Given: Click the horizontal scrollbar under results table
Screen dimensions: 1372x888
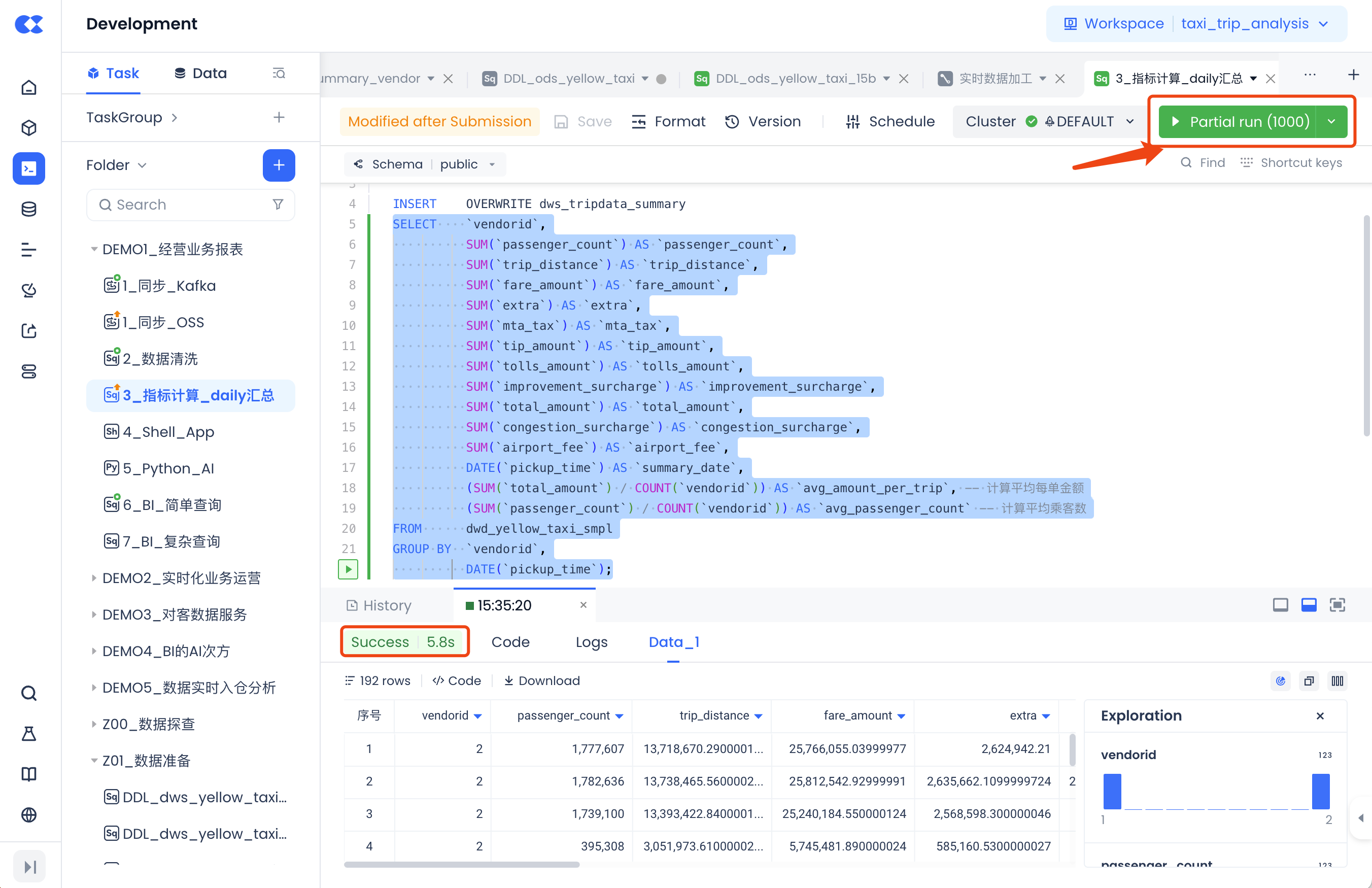Looking at the screenshot, I should (461, 864).
